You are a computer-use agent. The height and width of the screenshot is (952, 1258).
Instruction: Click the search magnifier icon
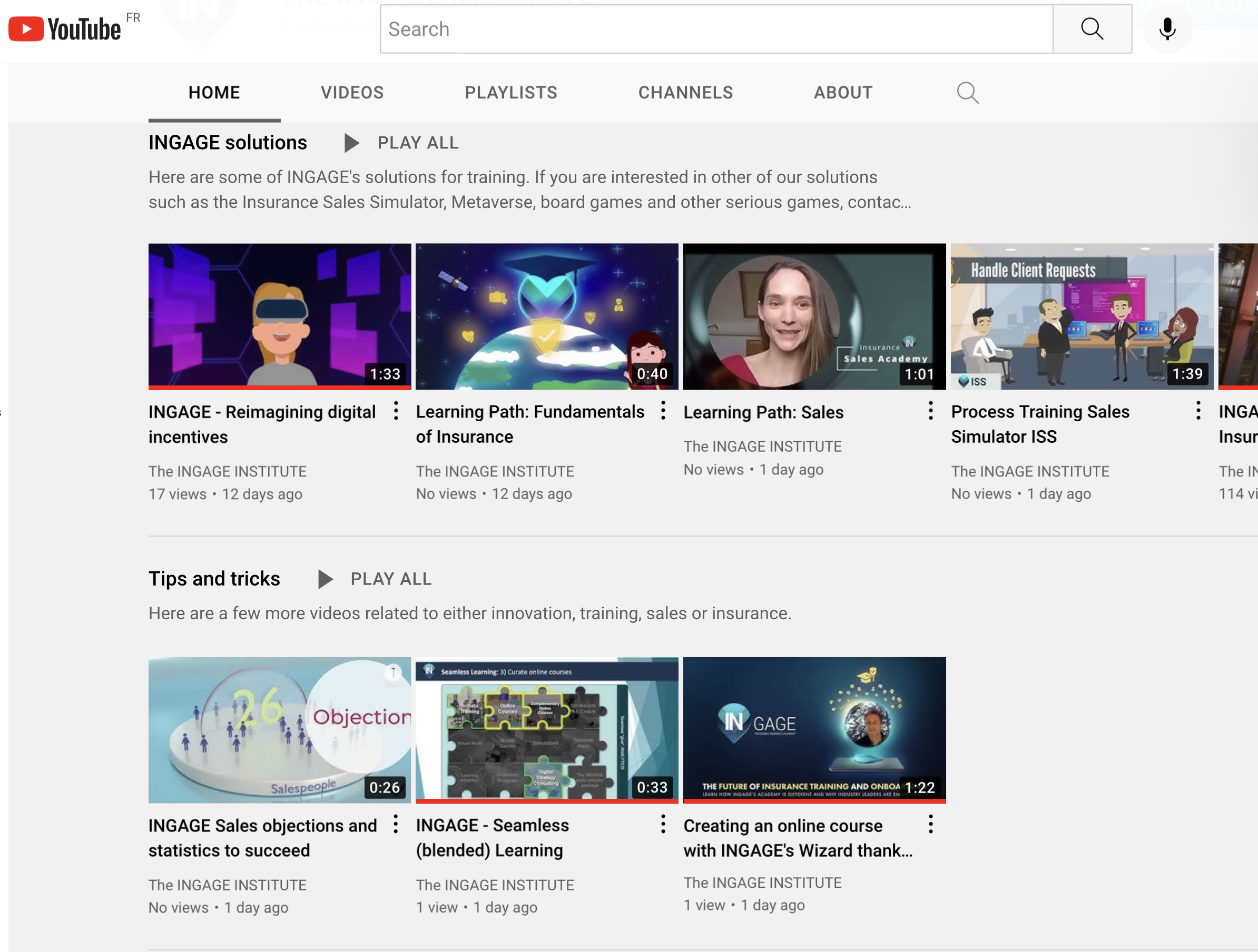(x=1092, y=28)
